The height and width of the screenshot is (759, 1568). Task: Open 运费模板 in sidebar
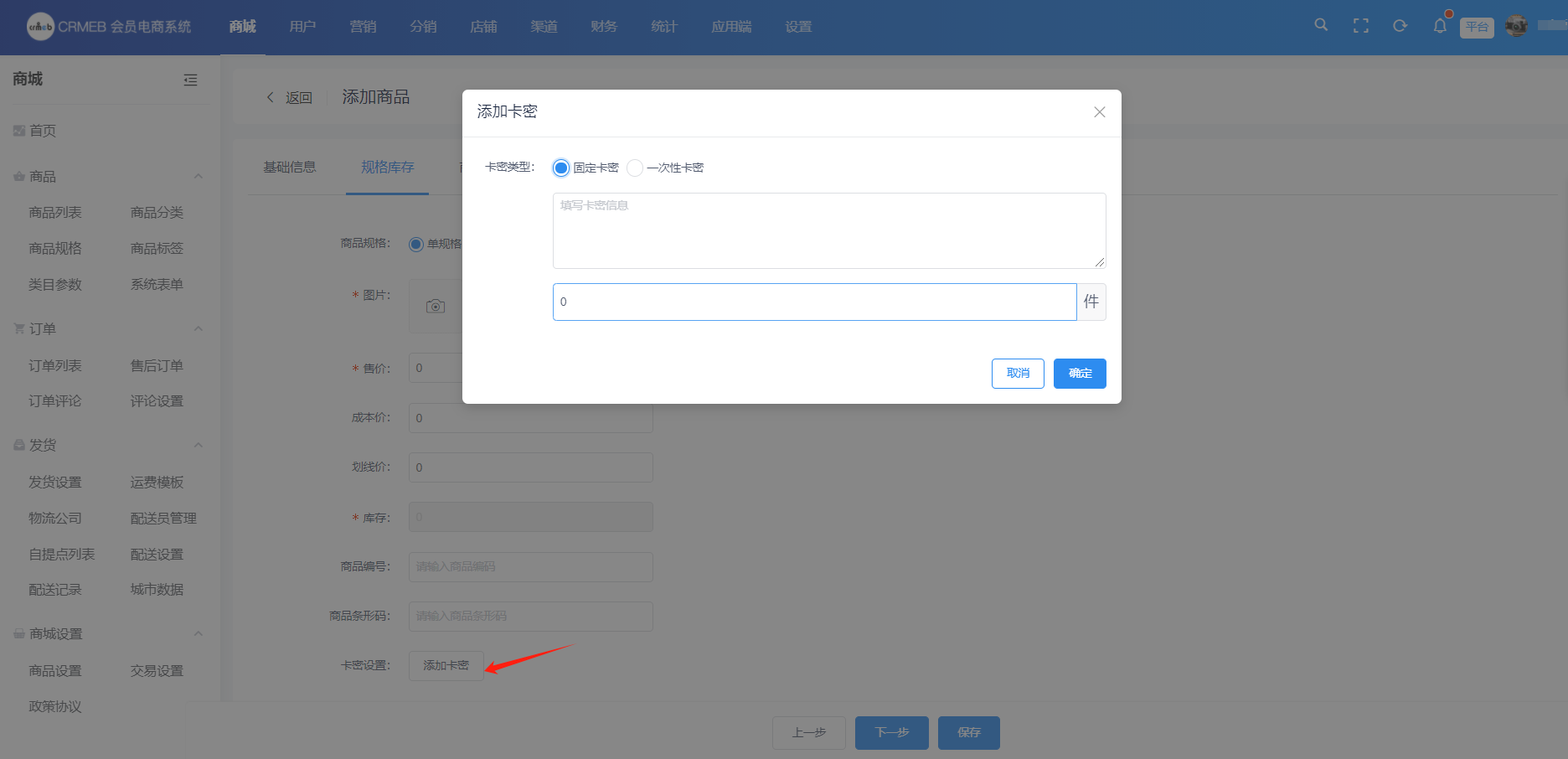click(x=157, y=483)
